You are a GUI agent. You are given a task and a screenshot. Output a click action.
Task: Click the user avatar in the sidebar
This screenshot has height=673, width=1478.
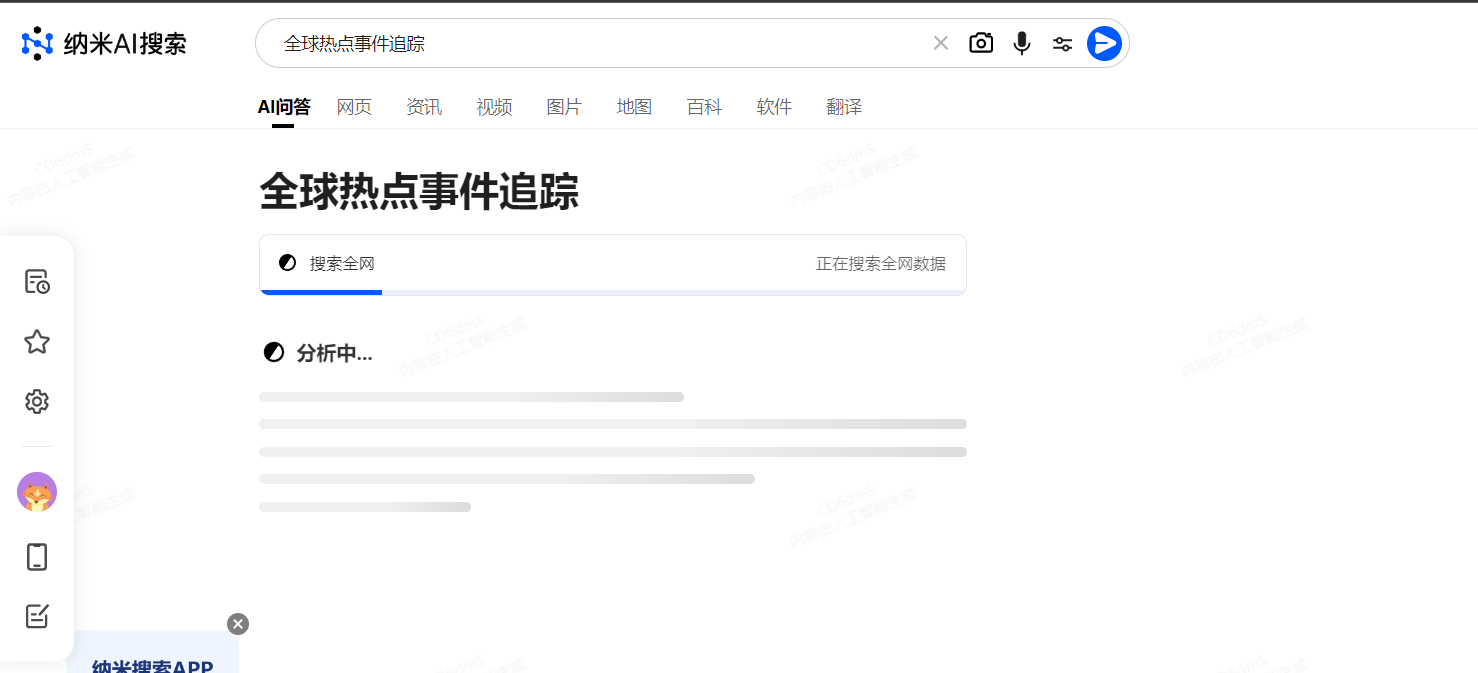point(36,492)
